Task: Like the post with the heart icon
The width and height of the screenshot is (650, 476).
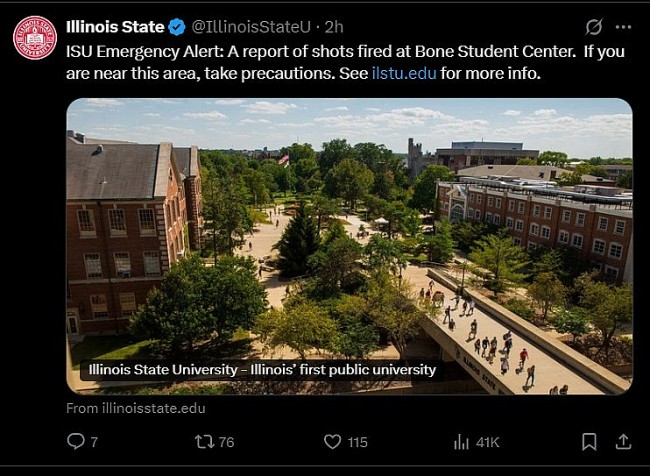Action: (332, 441)
